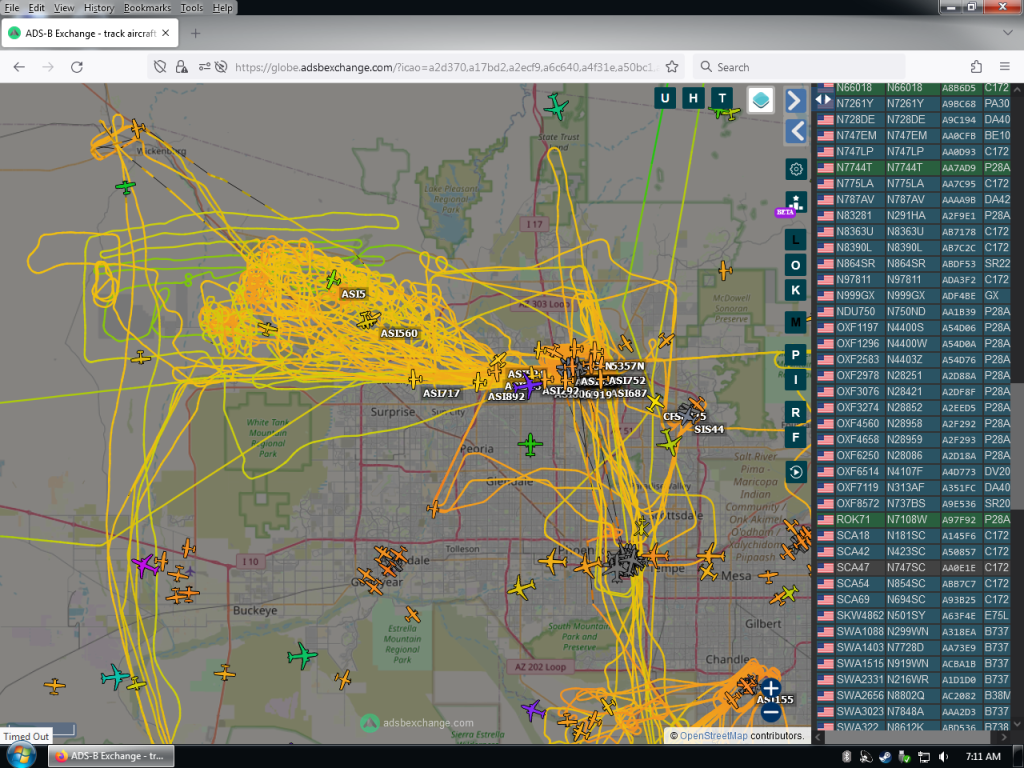
Task: Toggle the P map option
Action: tap(795, 355)
